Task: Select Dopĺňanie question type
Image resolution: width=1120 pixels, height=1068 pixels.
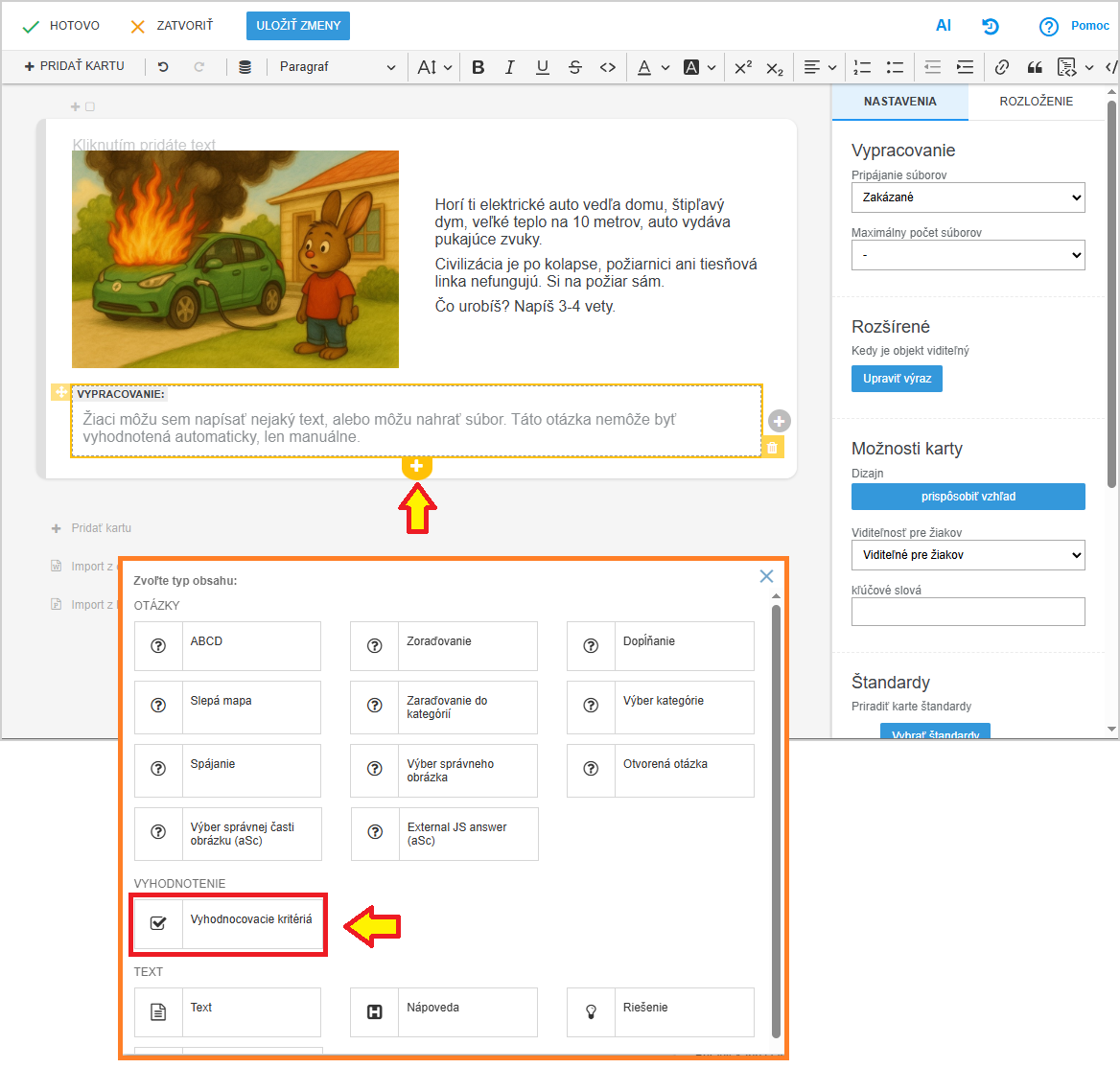Action: (x=660, y=646)
